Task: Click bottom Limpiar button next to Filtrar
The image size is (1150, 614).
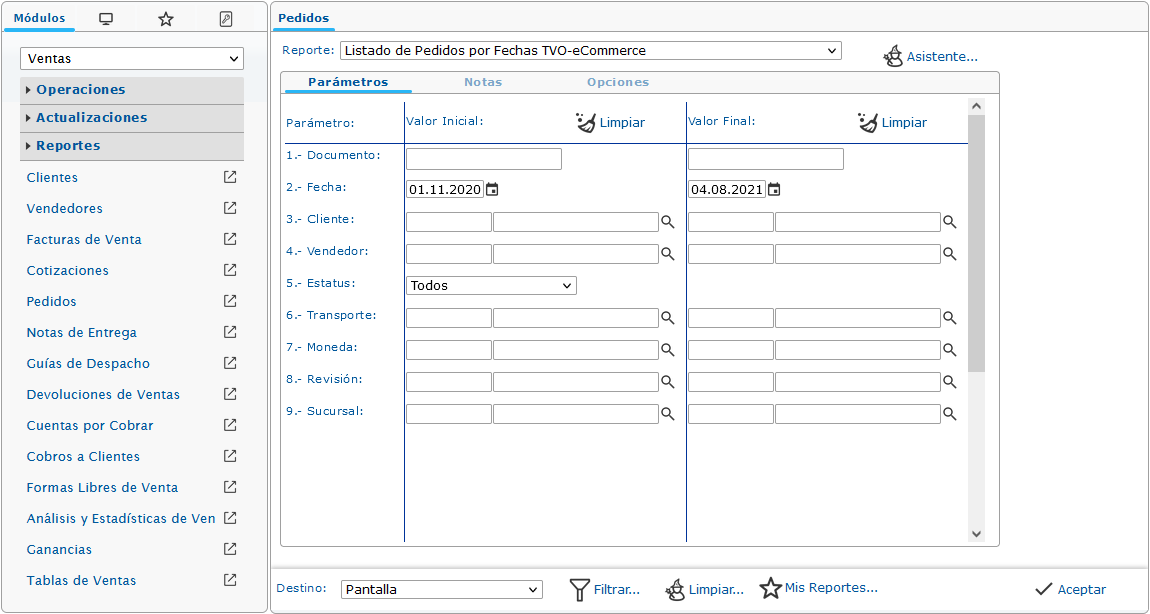Action: point(705,589)
